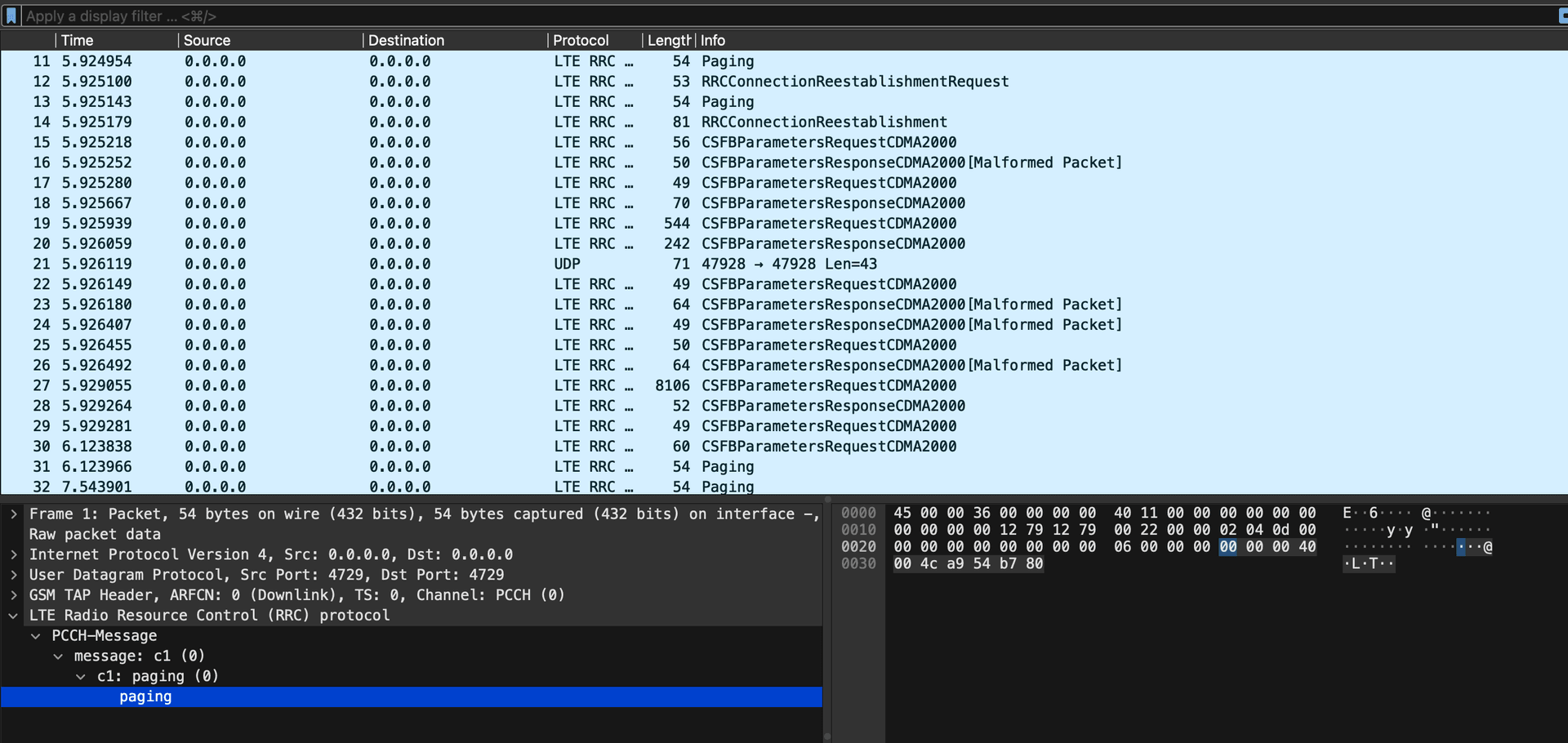Screen dimensions: 1568x743
Task: Expand the GSM TAP Header details
Action: [x=15, y=595]
